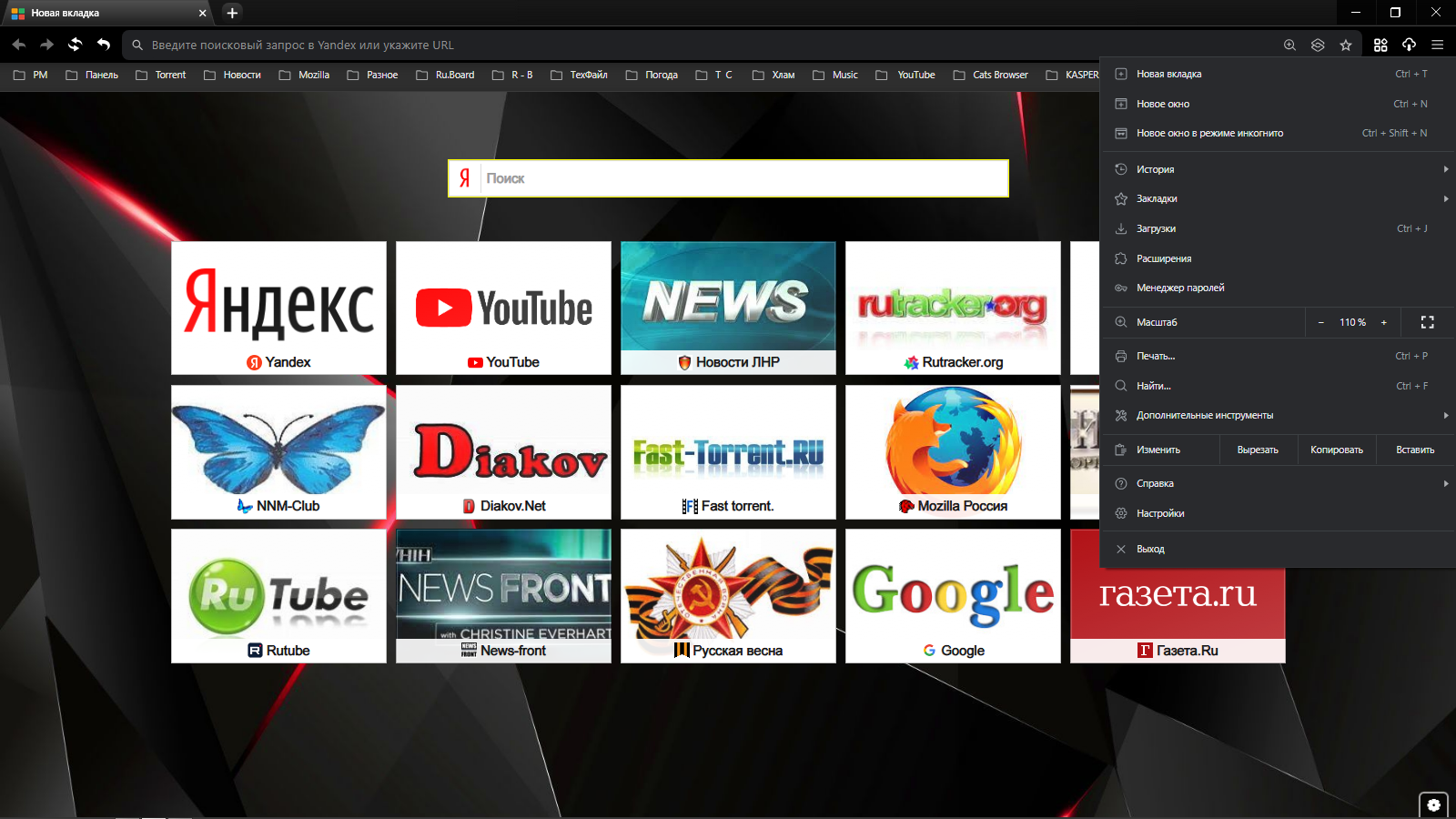1456x819 pixels.
Task: Open the Cats Browser bookmarks folder
Action: pyautogui.click(x=990, y=75)
